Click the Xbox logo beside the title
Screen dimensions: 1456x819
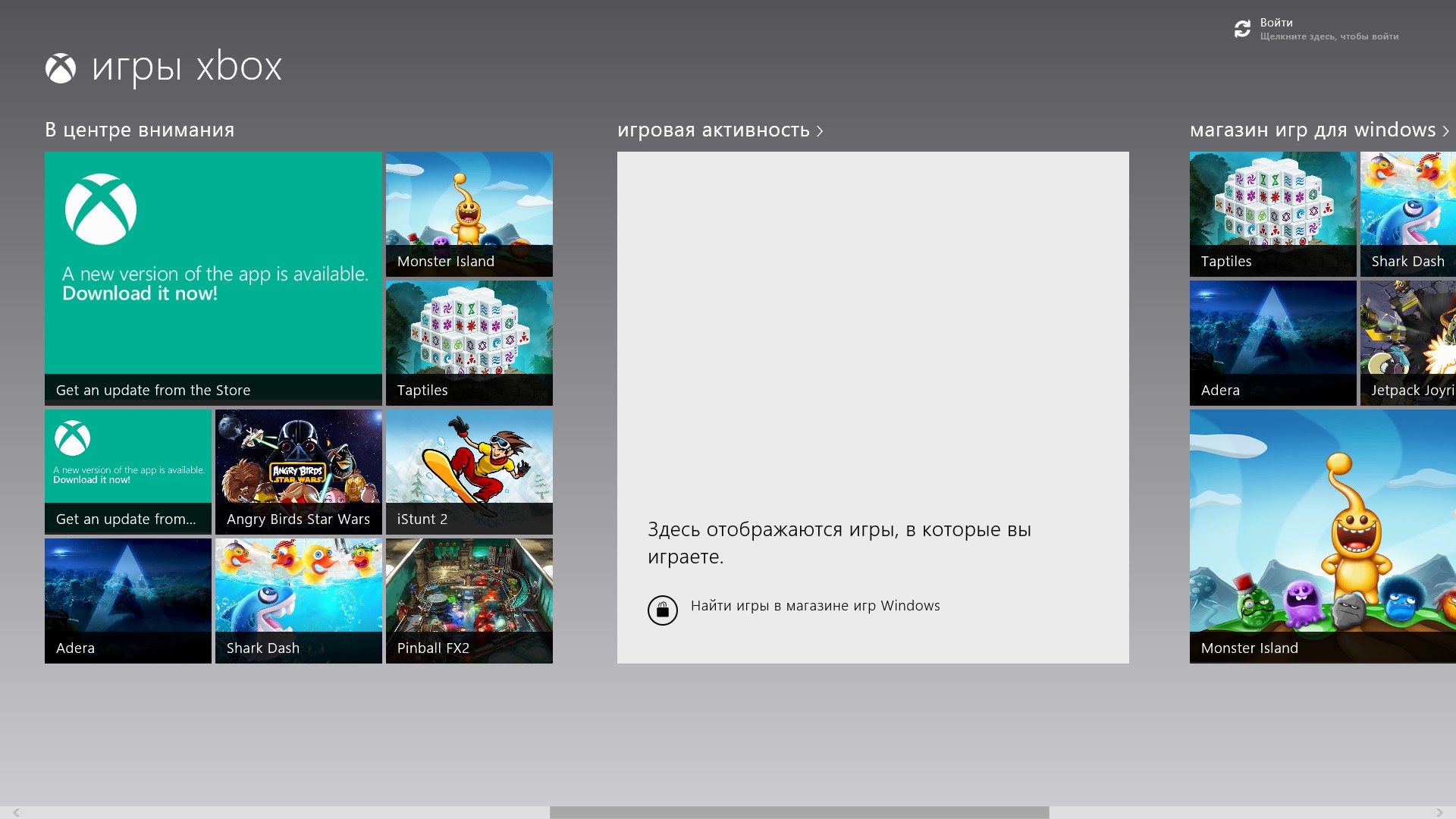click(61, 69)
